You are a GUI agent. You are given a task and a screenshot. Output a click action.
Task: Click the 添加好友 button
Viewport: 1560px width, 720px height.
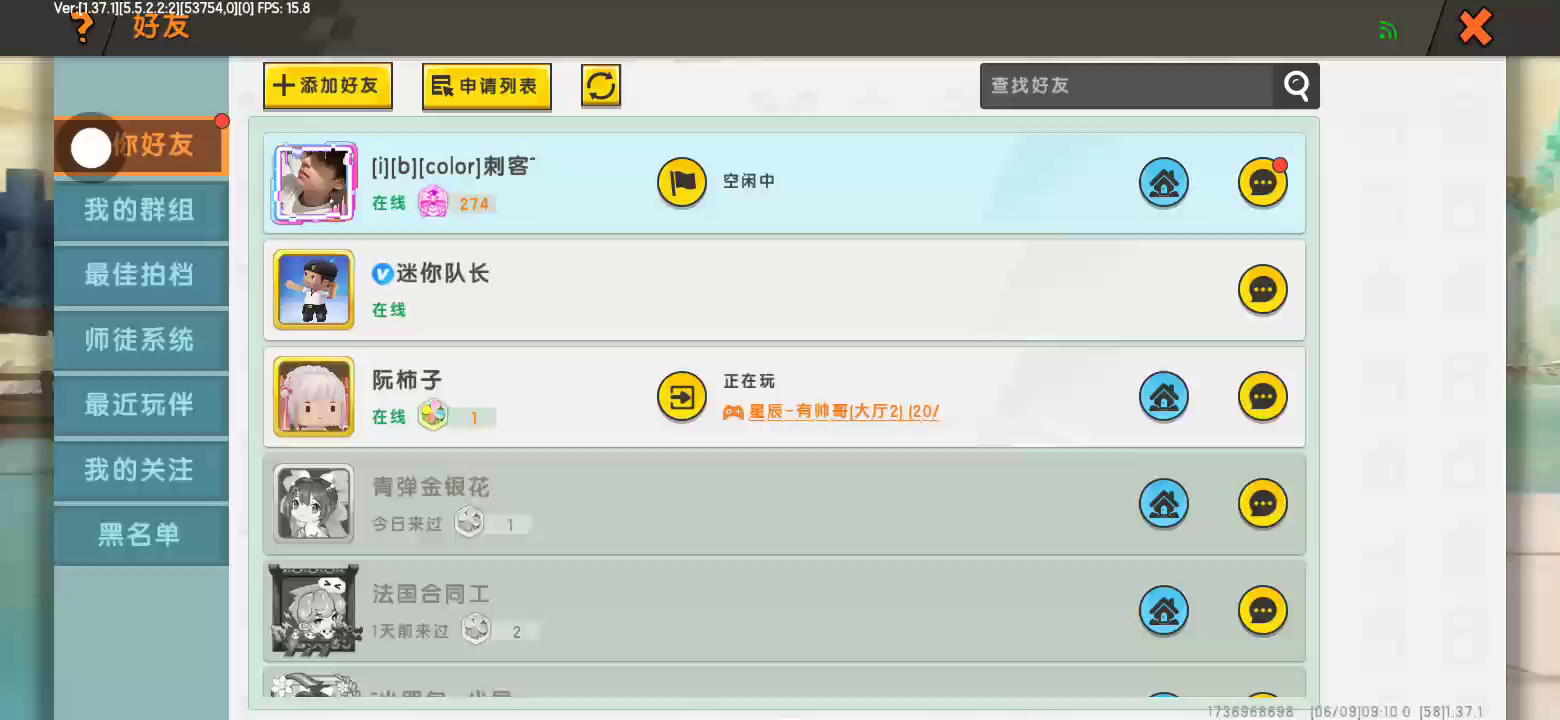(x=328, y=86)
